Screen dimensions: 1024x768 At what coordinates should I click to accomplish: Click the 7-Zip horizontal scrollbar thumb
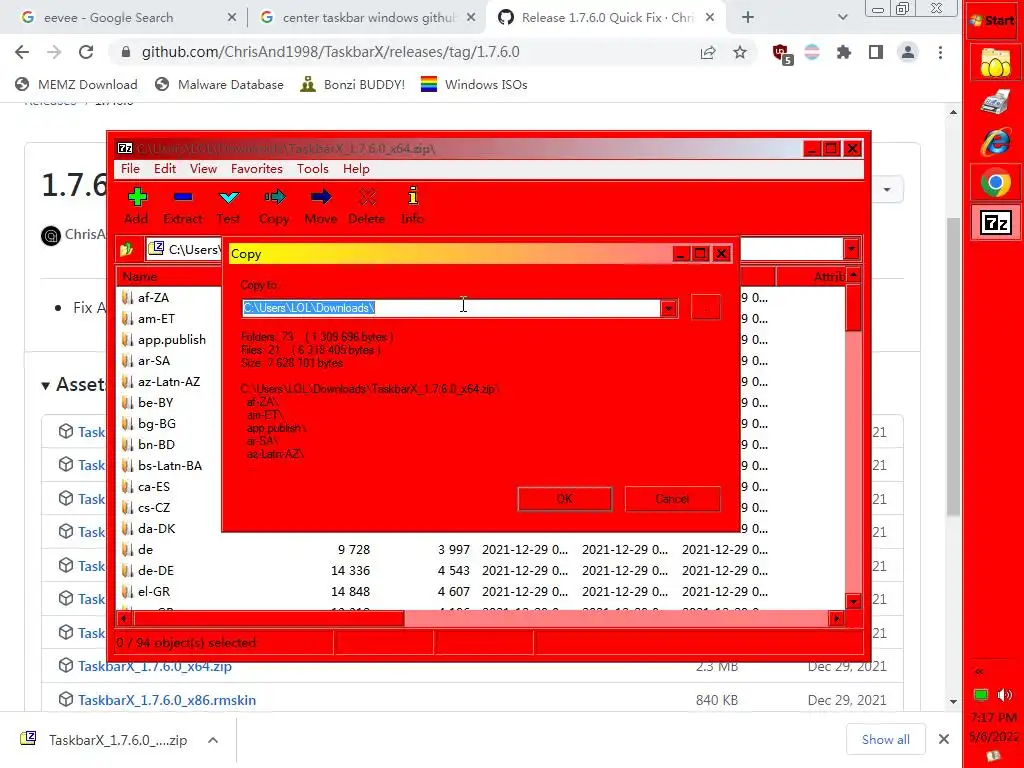(x=269, y=618)
